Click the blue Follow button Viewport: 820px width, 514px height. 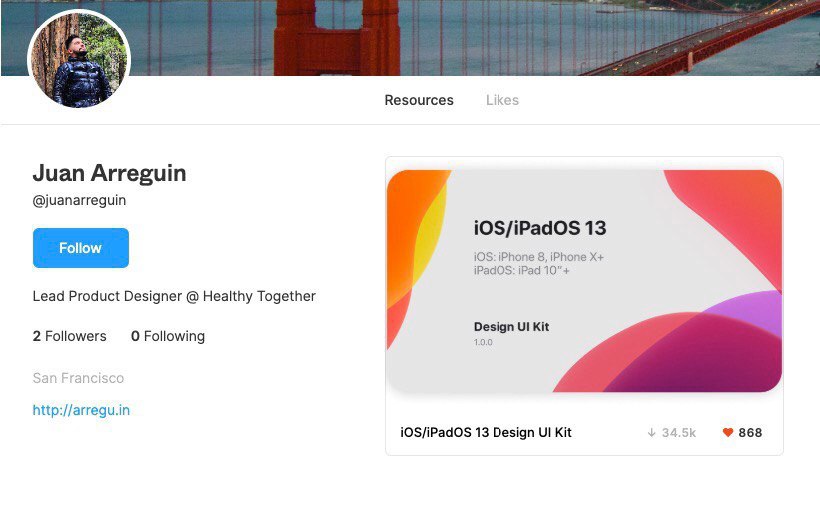coord(81,248)
